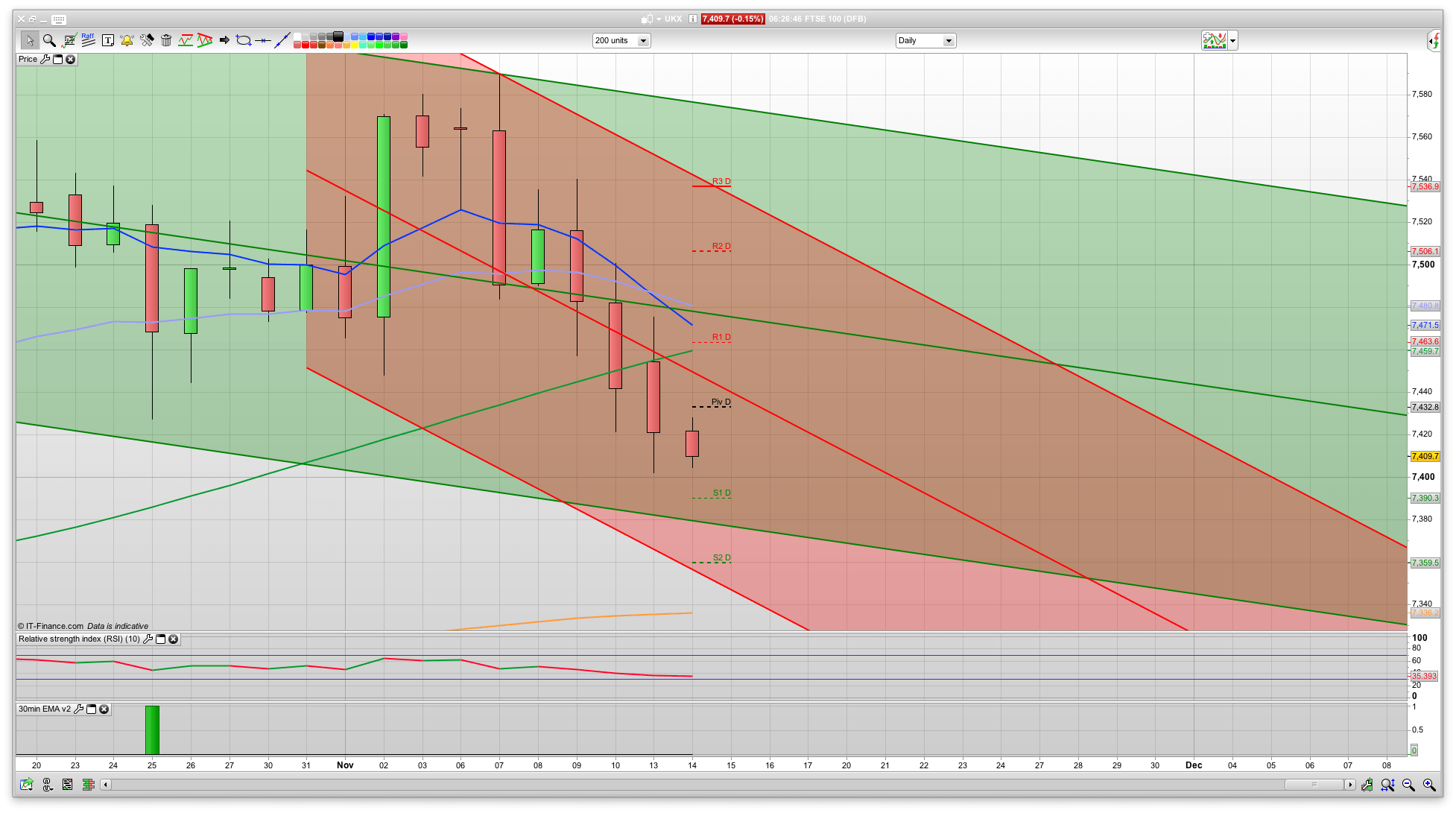1456x813 pixels.
Task: Pick the pink color swatch in top row
Action: coord(404,37)
